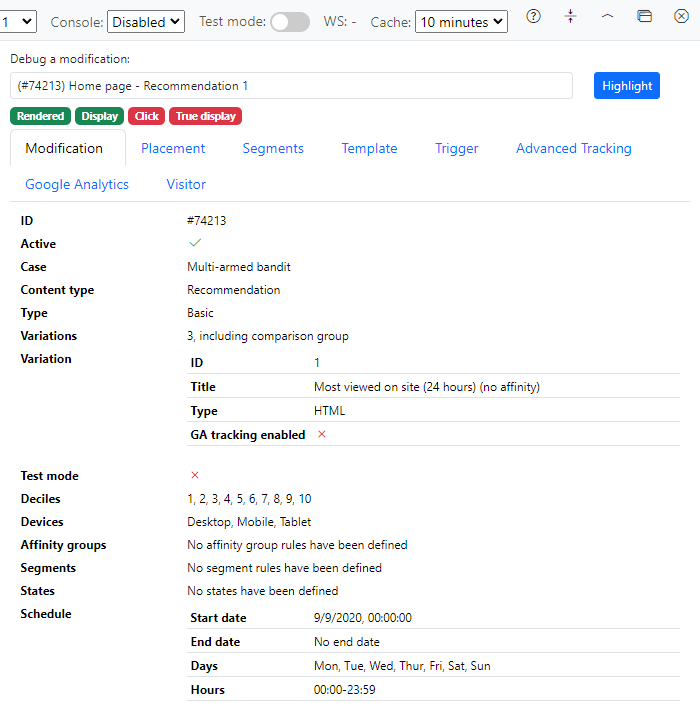This screenshot has height=711, width=700.
Task: Click the red X next to Test mode row
Action: (x=195, y=475)
